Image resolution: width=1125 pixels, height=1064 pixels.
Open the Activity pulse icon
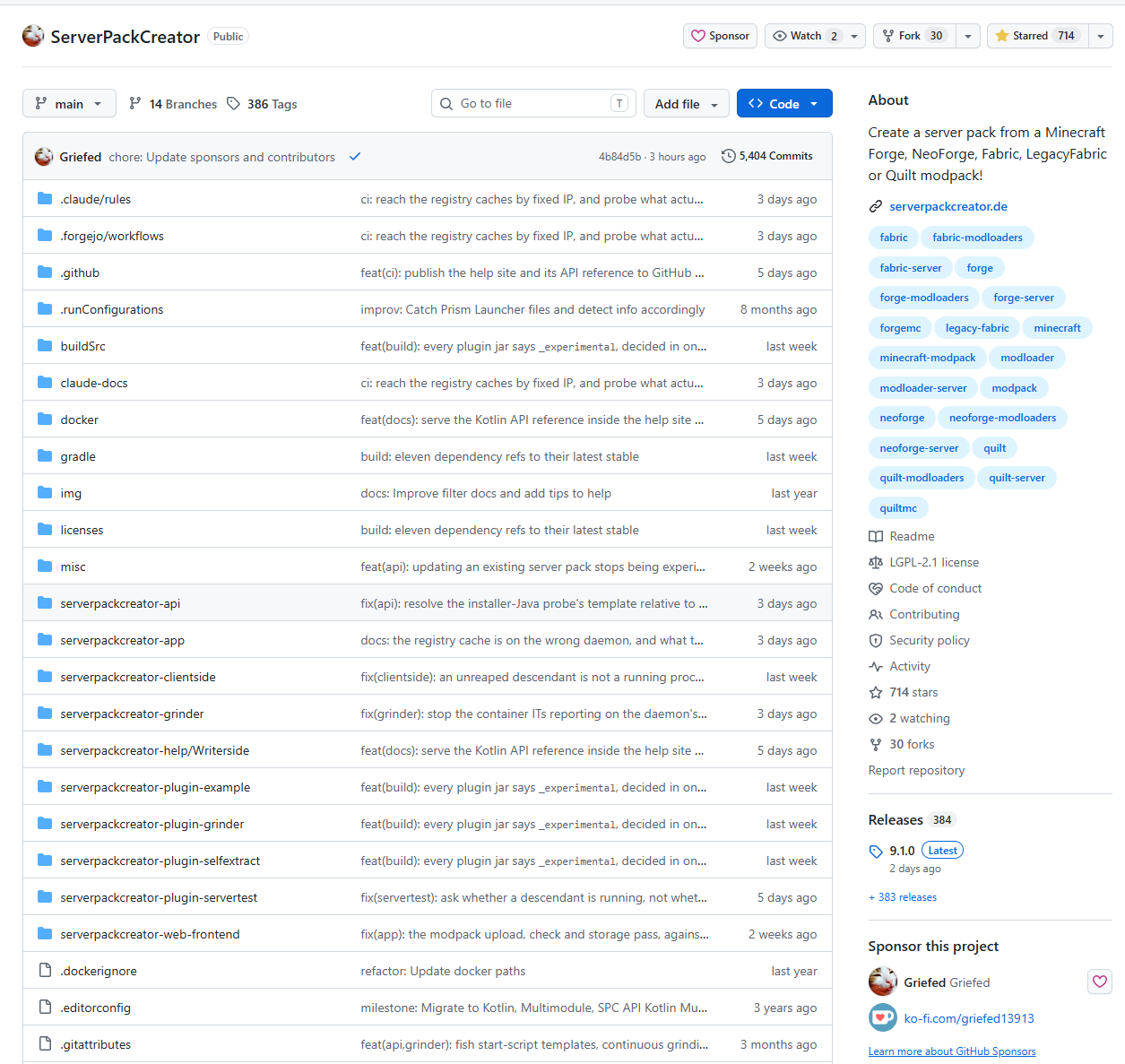click(x=876, y=666)
